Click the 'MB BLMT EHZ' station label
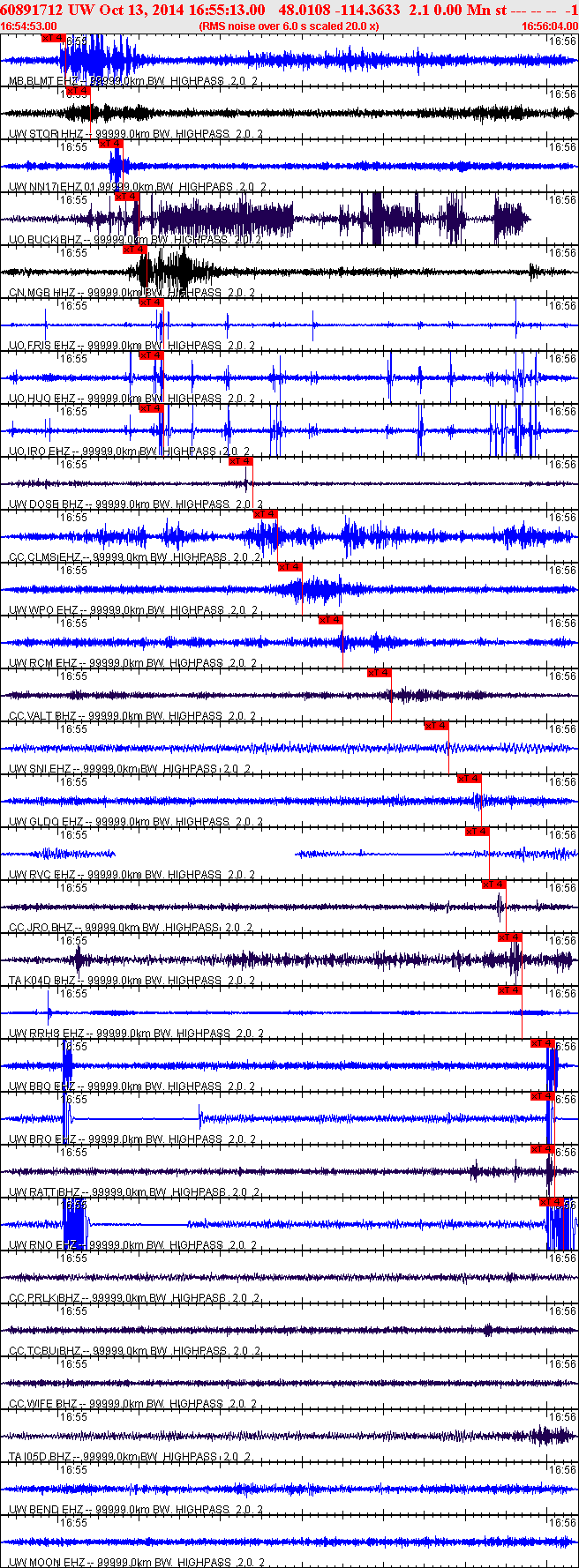 [x=41, y=81]
